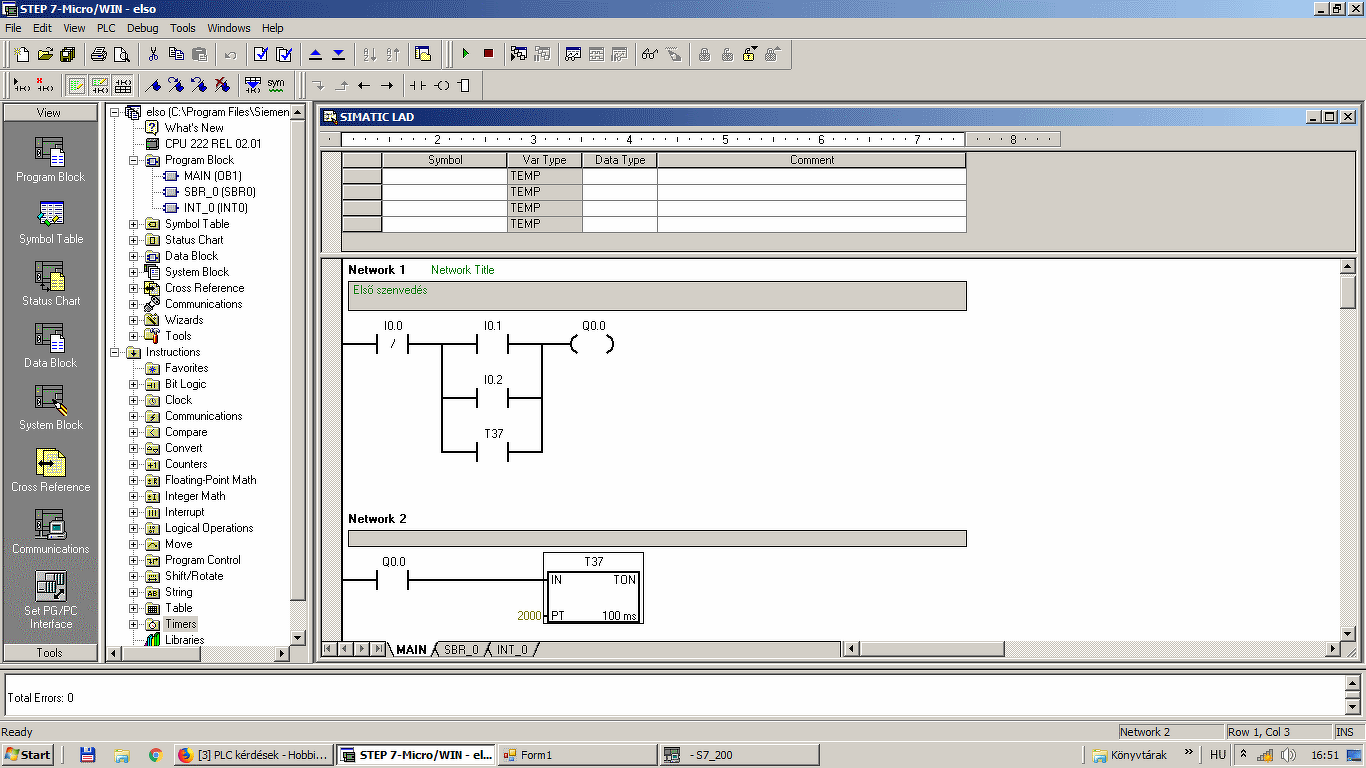1366x768 pixels.
Task: Switch to the SBR_0 editor tab
Action: click(x=461, y=650)
